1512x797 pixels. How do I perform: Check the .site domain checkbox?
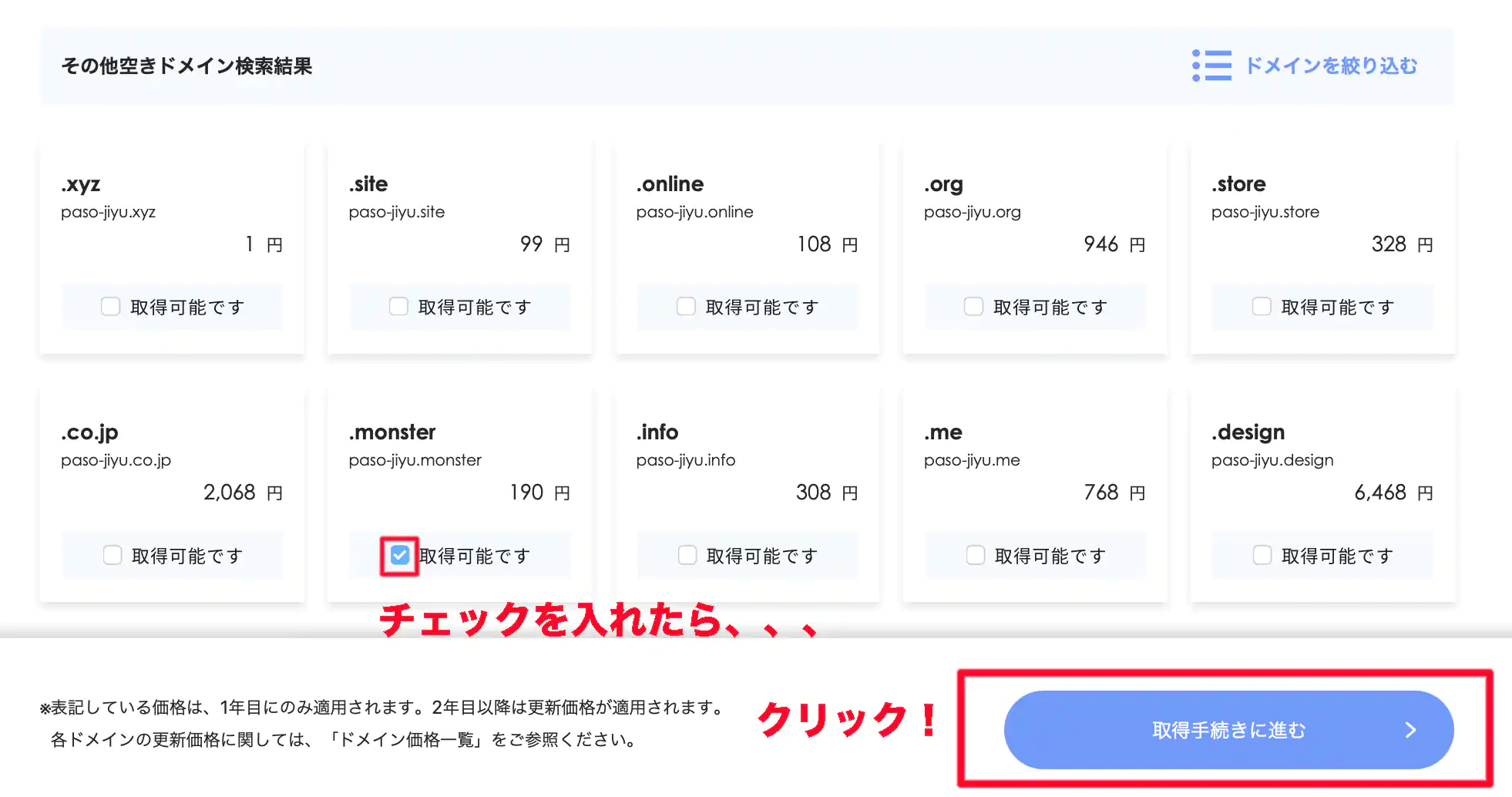[x=398, y=306]
